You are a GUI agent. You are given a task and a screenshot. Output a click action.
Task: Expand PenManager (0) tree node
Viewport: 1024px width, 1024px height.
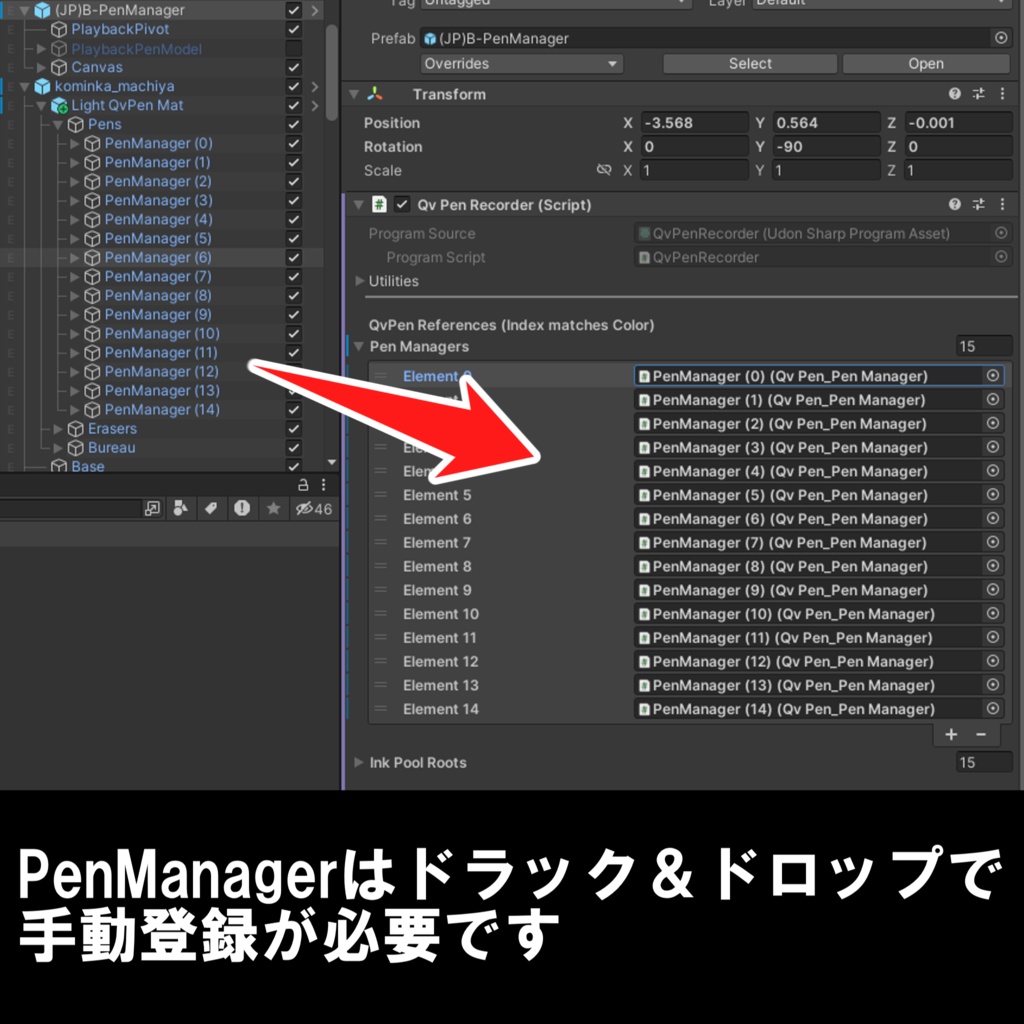[x=74, y=143]
